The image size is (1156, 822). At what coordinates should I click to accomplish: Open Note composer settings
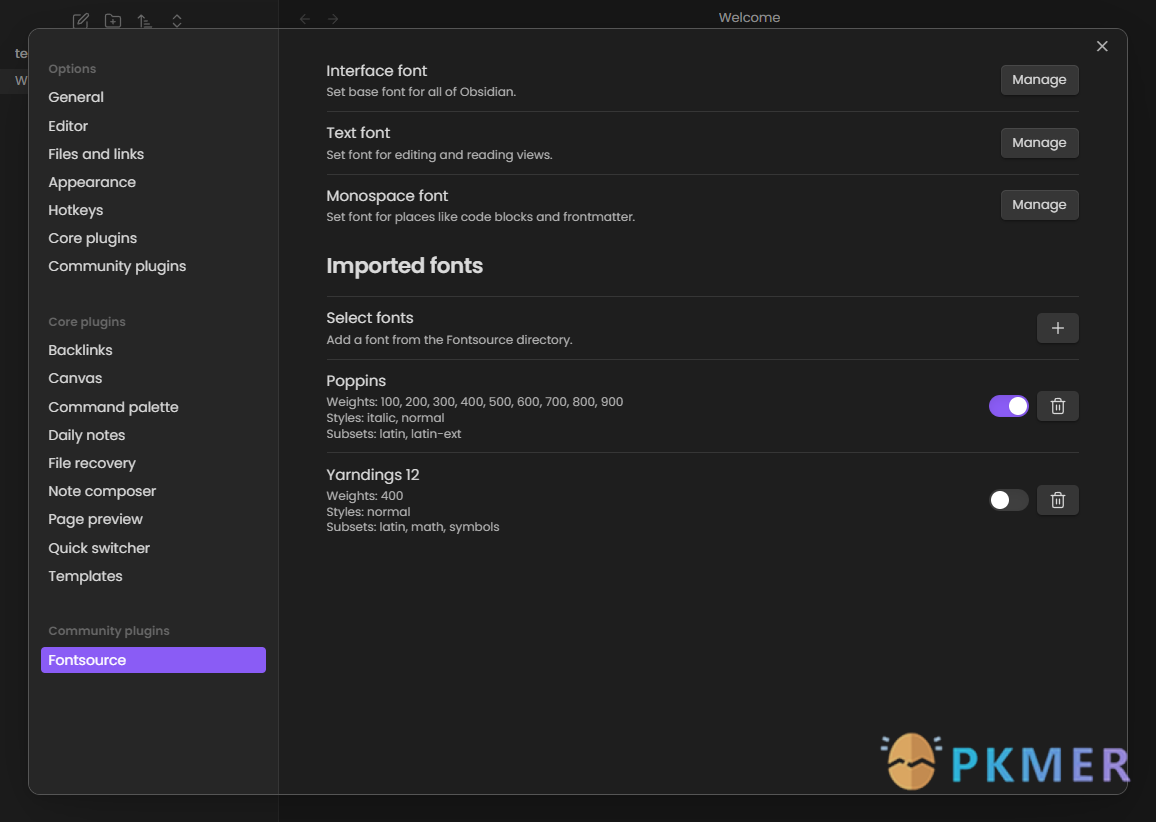(153, 491)
